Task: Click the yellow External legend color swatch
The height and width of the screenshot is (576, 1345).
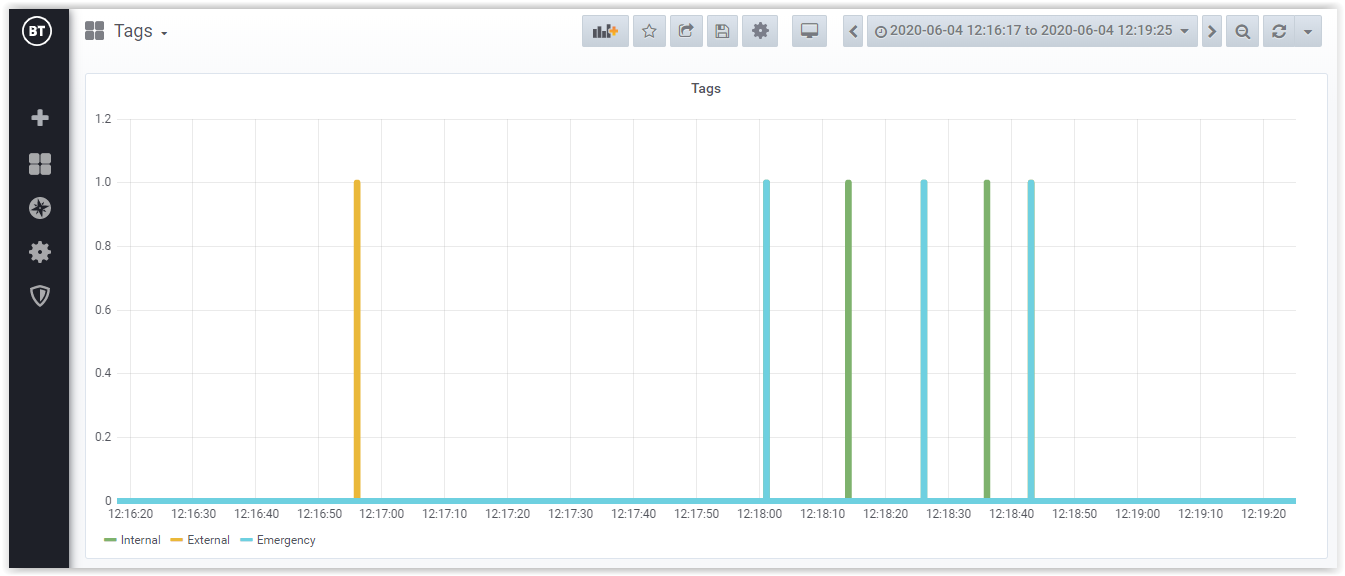Action: 177,540
